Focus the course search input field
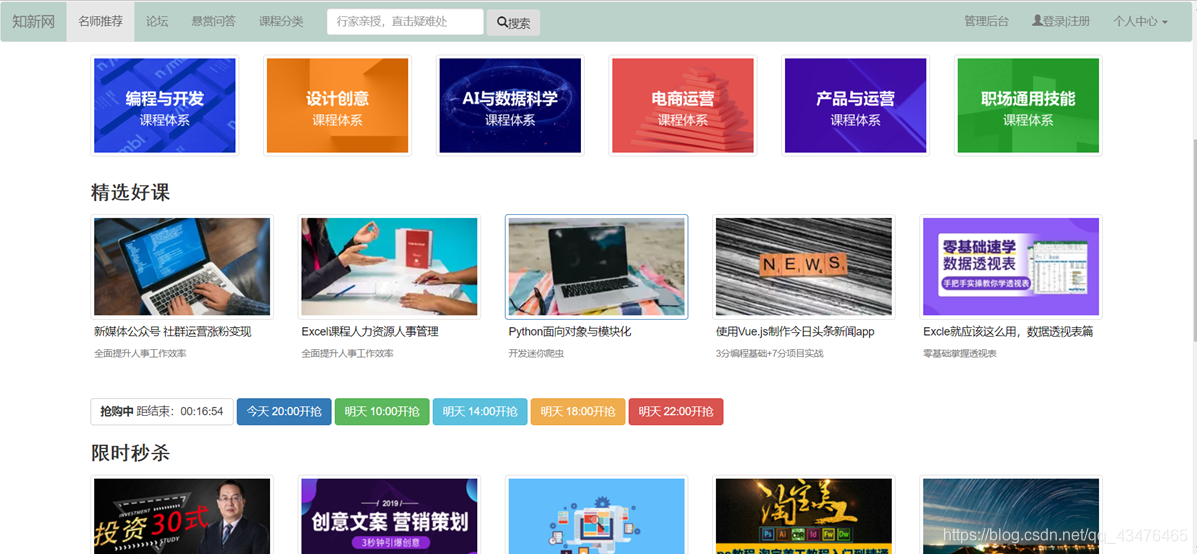This screenshot has height=554, width=1197. (x=405, y=21)
